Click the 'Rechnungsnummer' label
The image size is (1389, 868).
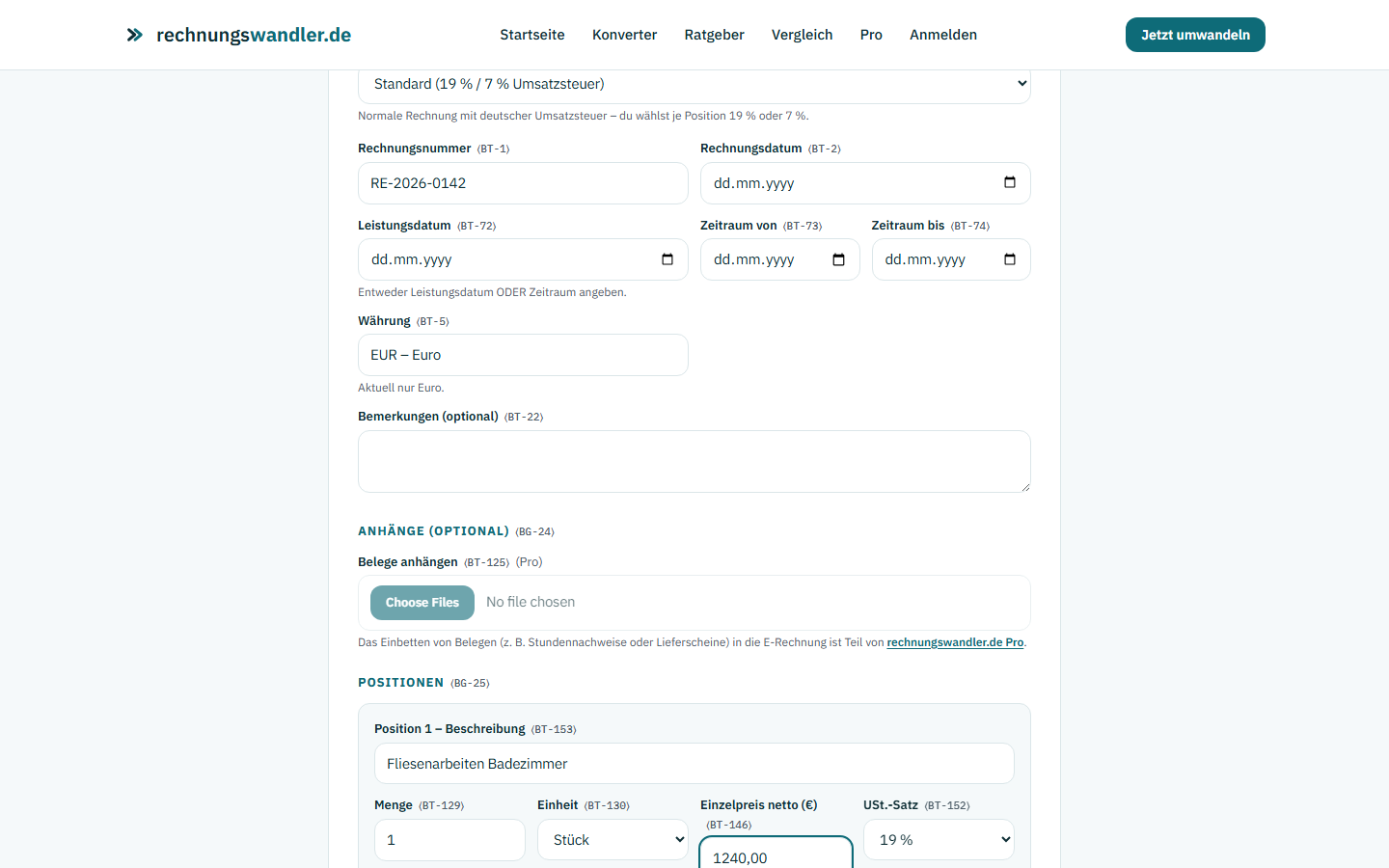[x=415, y=149]
